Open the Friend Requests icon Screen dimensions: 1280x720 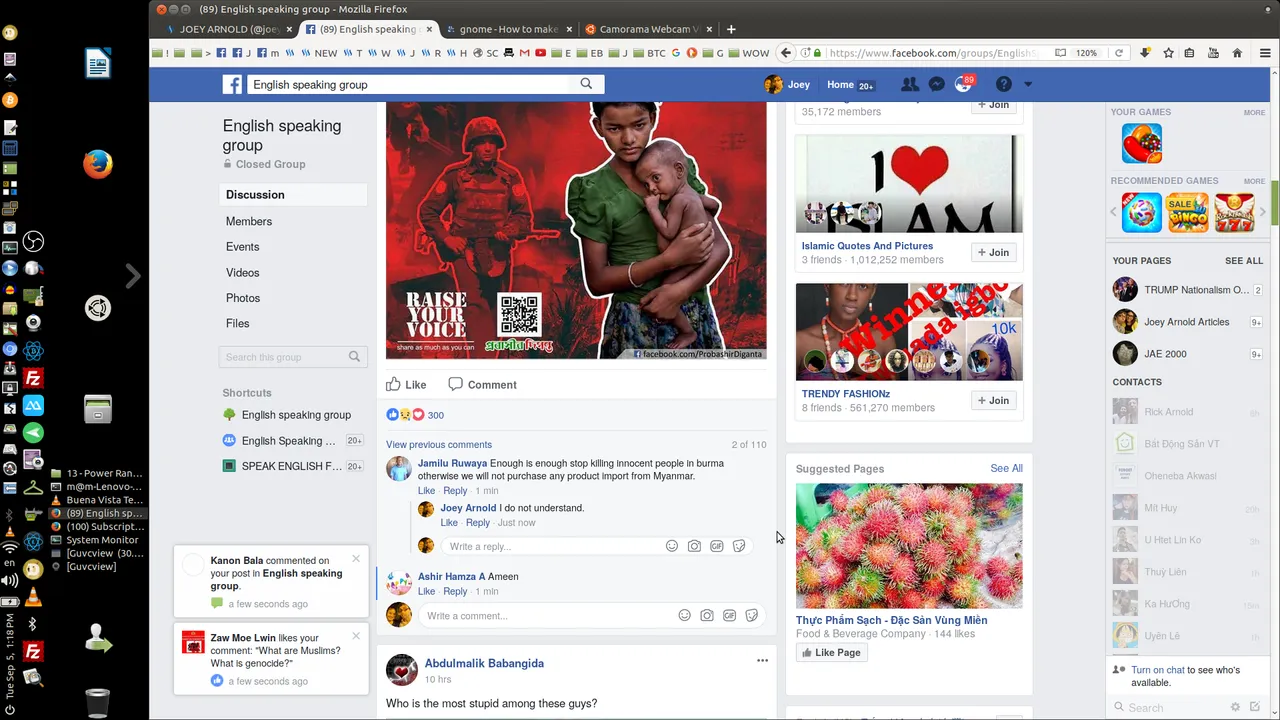coord(909,85)
